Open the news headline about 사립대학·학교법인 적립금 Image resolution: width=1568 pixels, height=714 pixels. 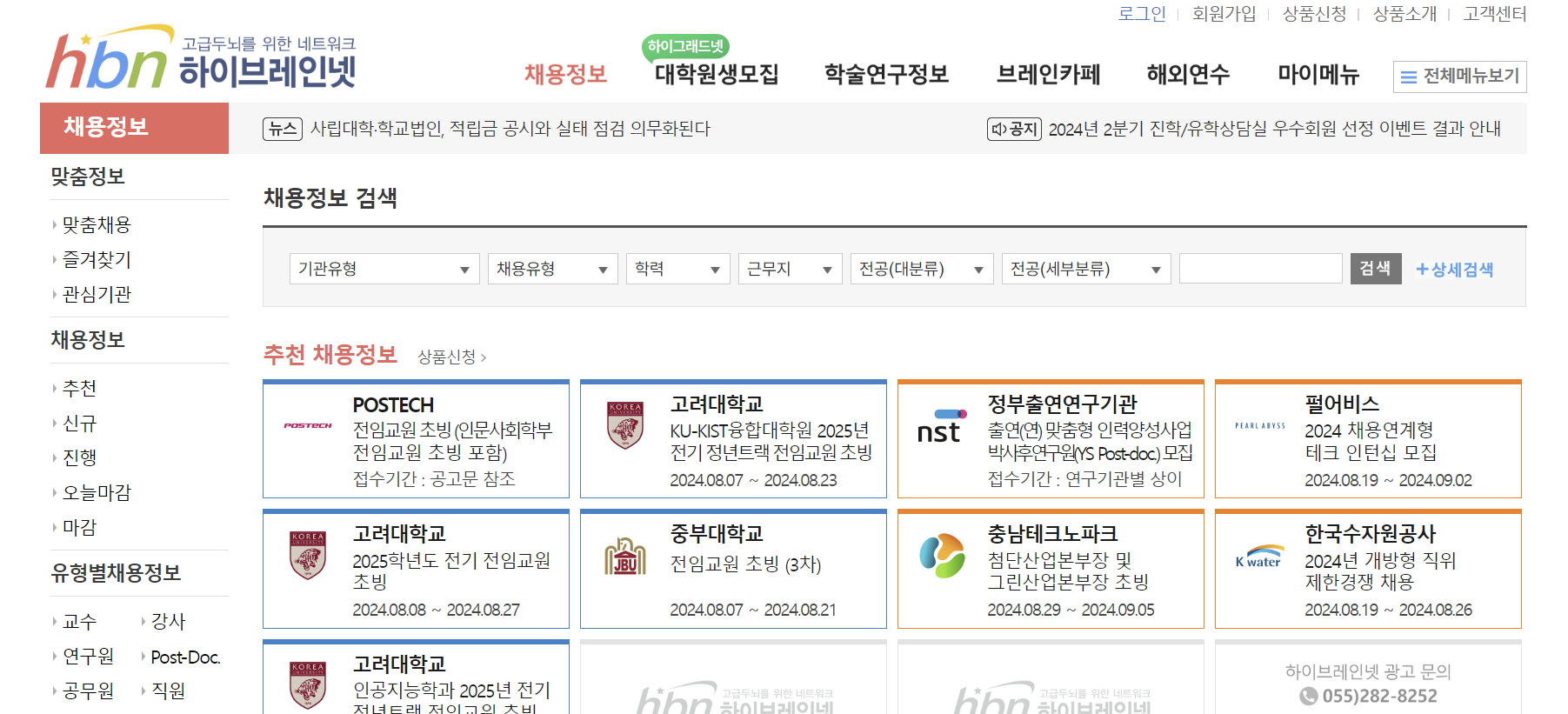tap(510, 129)
